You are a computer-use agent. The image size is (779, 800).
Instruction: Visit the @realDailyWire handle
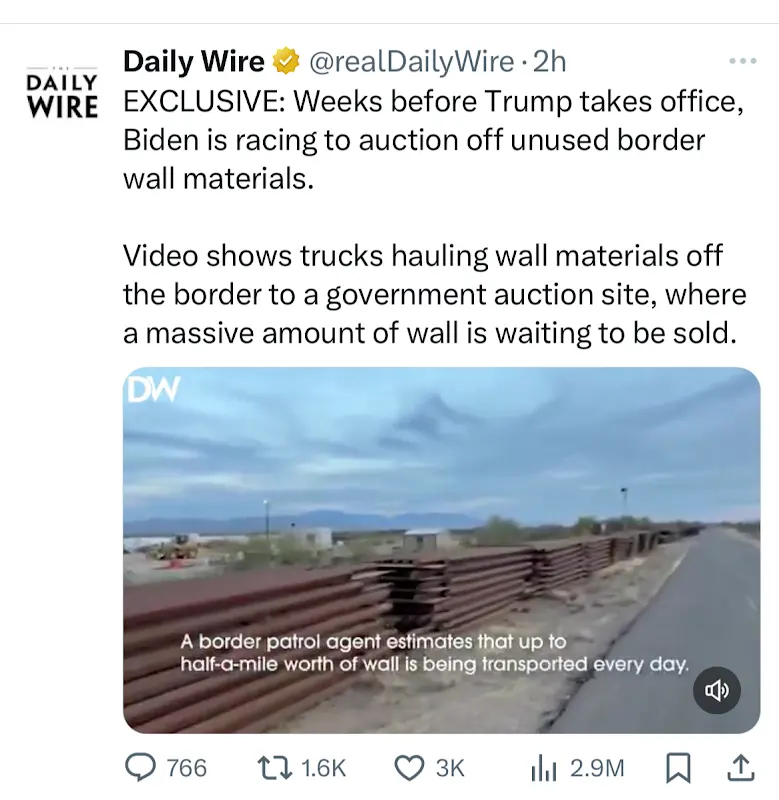(411, 62)
